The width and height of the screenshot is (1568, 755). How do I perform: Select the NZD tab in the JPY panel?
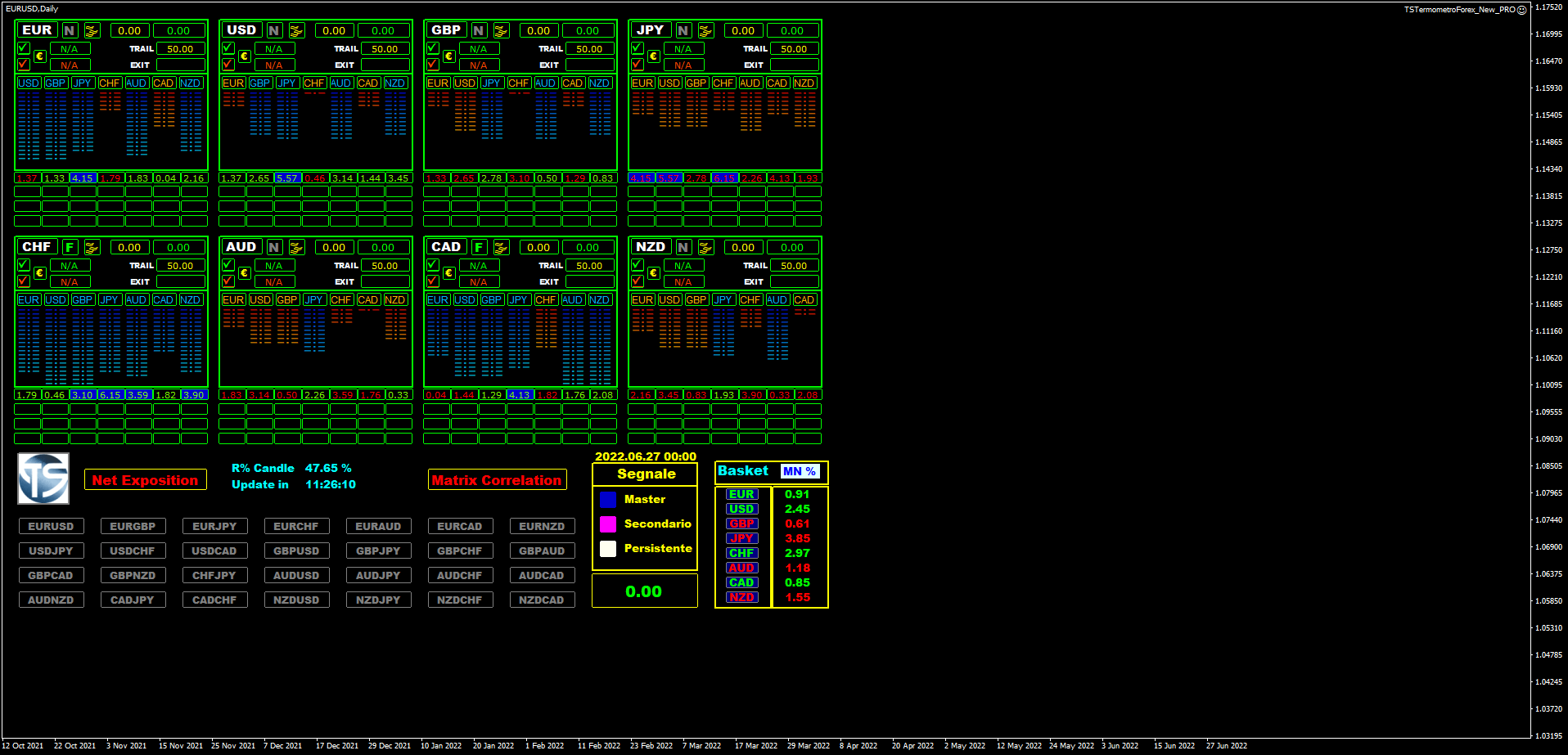pos(804,83)
